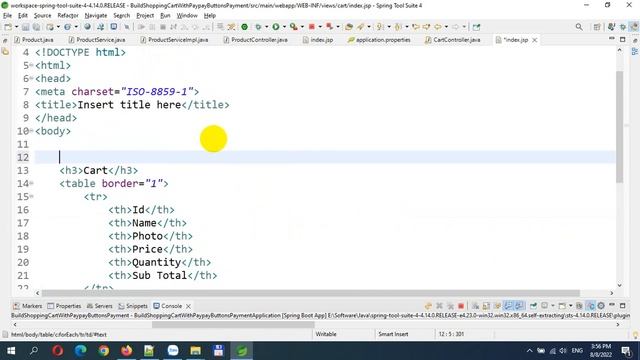Screen dimensions: 640x360
Task: Open the Window menu
Action: coord(187,16)
